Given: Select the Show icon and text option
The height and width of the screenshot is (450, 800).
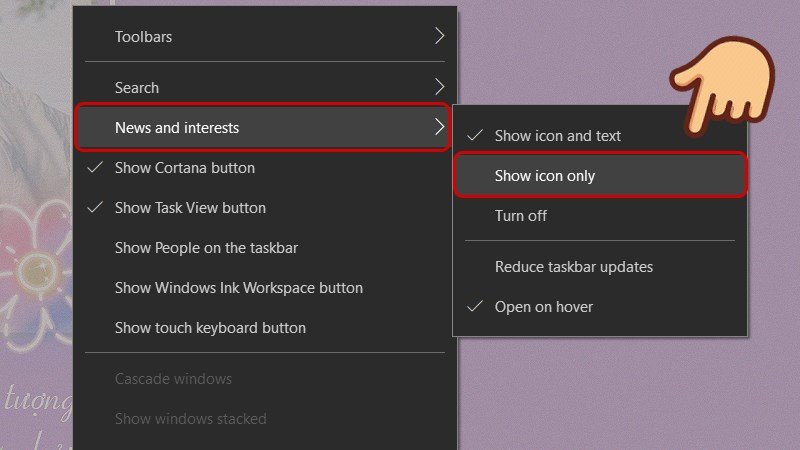Looking at the screenshot, I should pyautogui.click(x=557, y=136).
